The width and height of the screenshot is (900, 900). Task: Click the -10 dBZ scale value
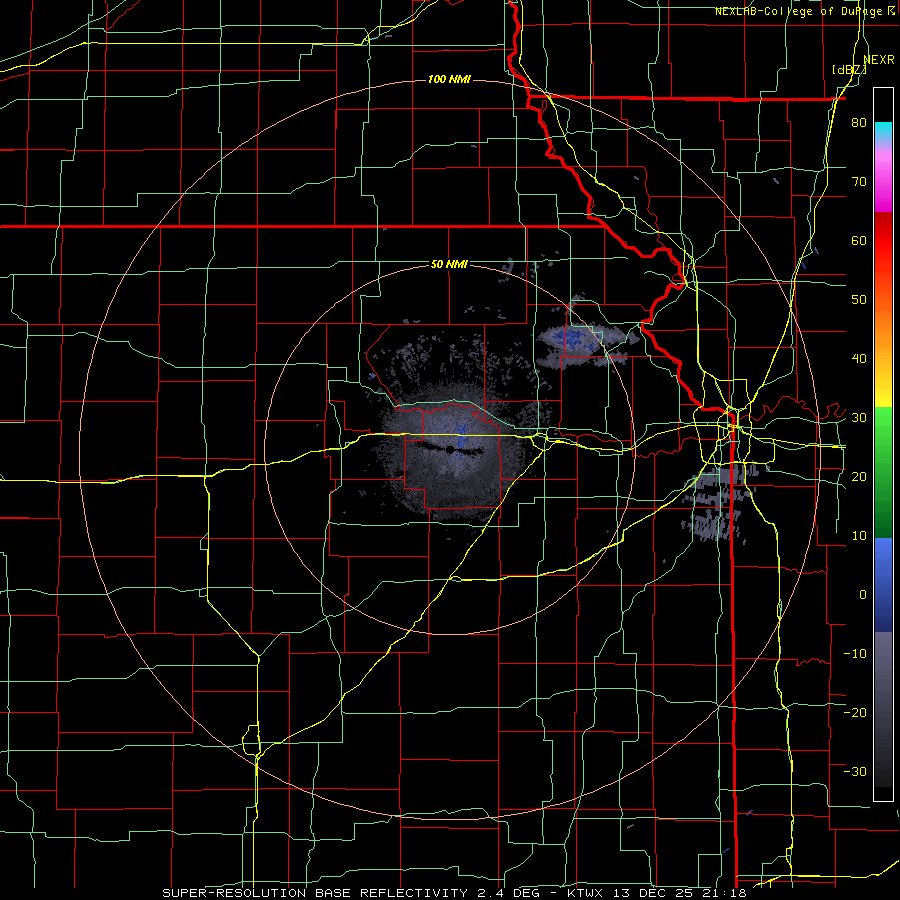tap(855, 654)
